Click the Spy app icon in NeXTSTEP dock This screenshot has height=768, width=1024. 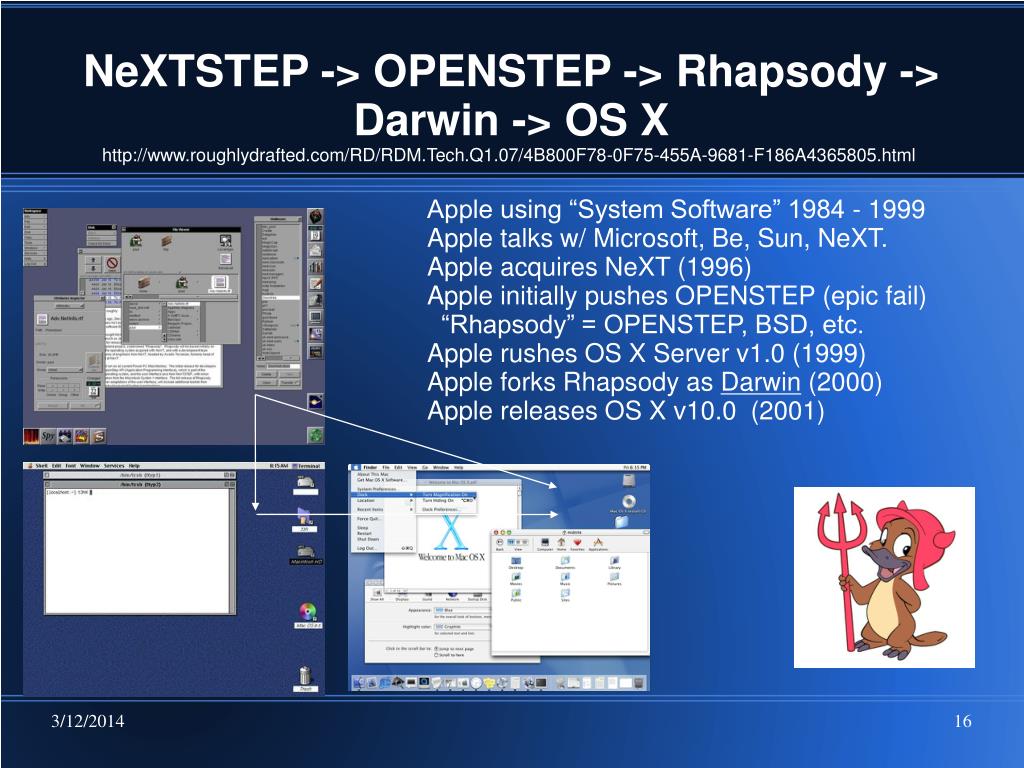[x=48, y=436]
